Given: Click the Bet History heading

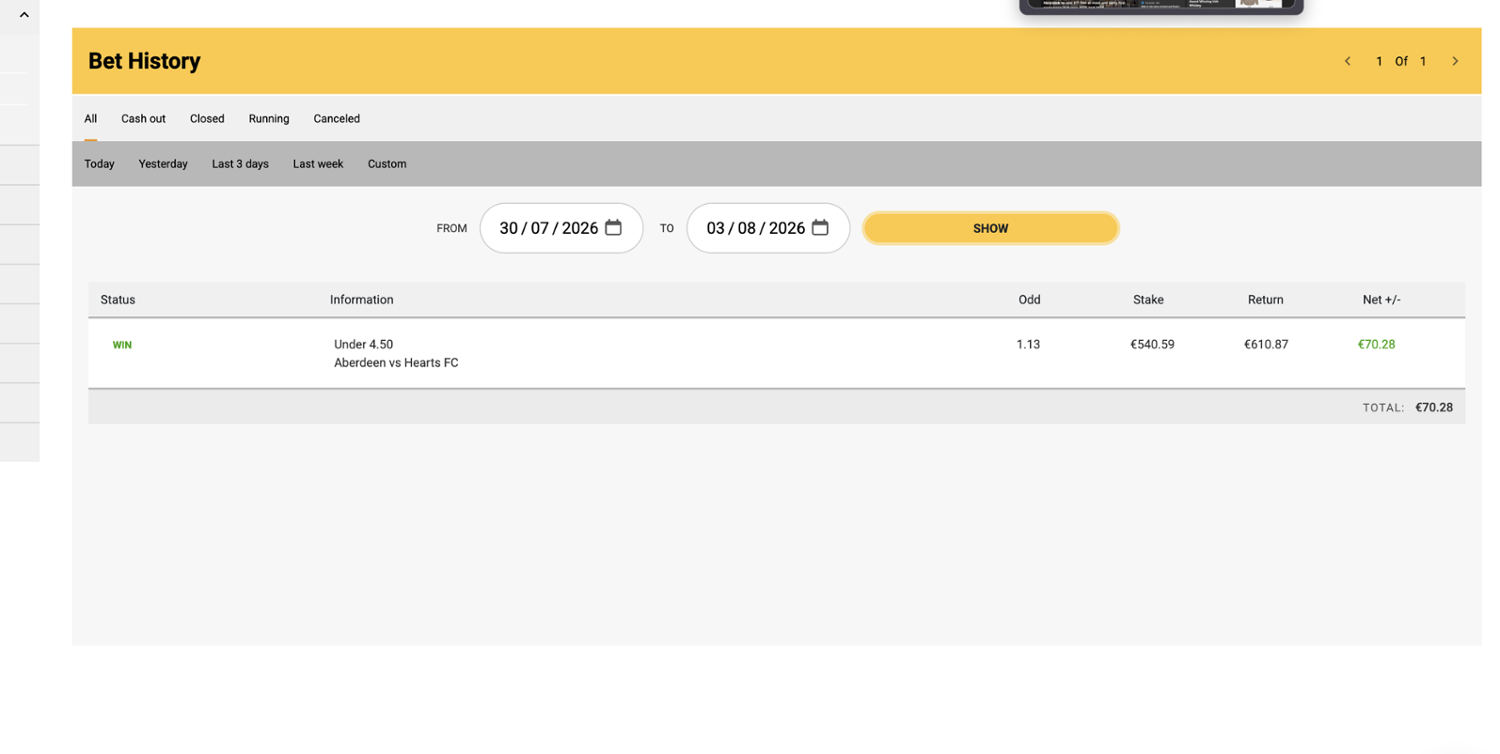Looking at the screenshot, I should pyautogui.click(x=144, y=61).
